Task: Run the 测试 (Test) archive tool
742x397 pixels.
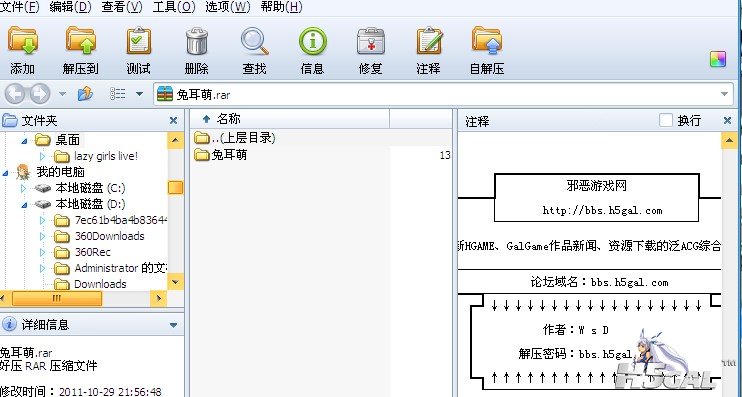Action: [x=138, y=41]
